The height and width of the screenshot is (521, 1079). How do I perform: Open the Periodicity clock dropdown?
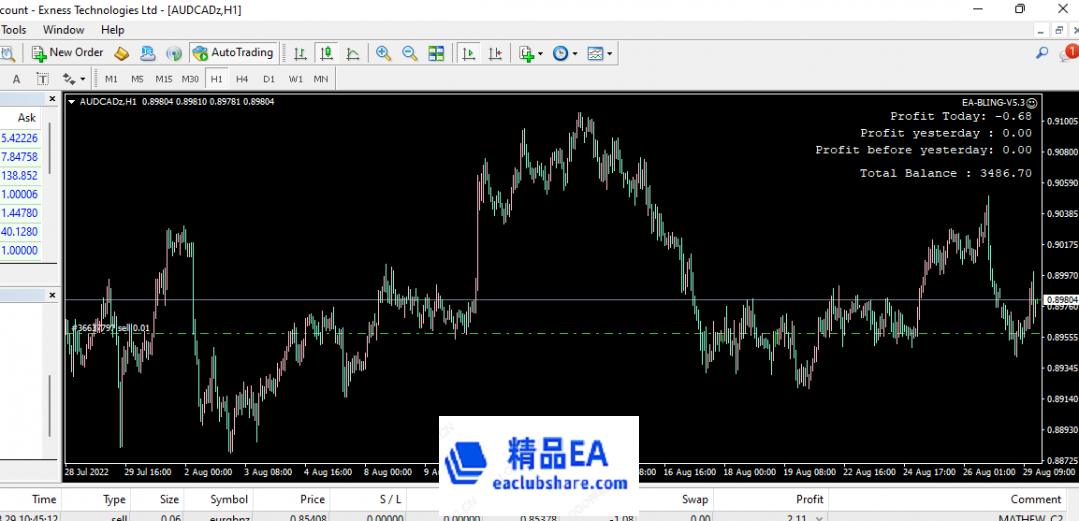[565, 53]
